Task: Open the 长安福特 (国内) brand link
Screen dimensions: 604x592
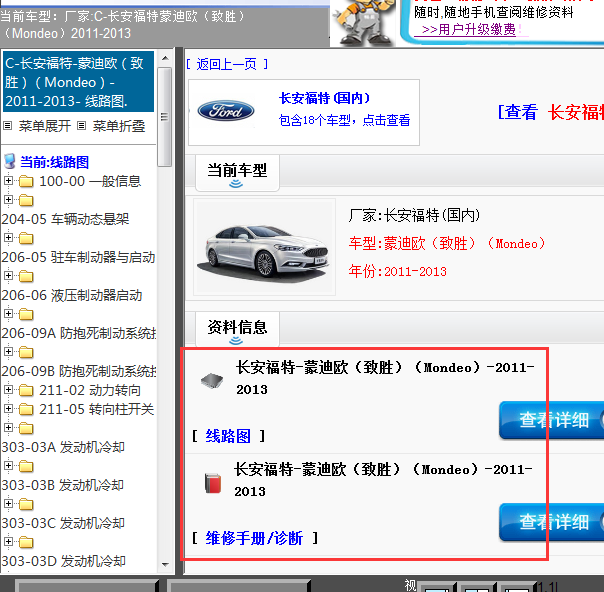Action: click(x=324, y=98)
